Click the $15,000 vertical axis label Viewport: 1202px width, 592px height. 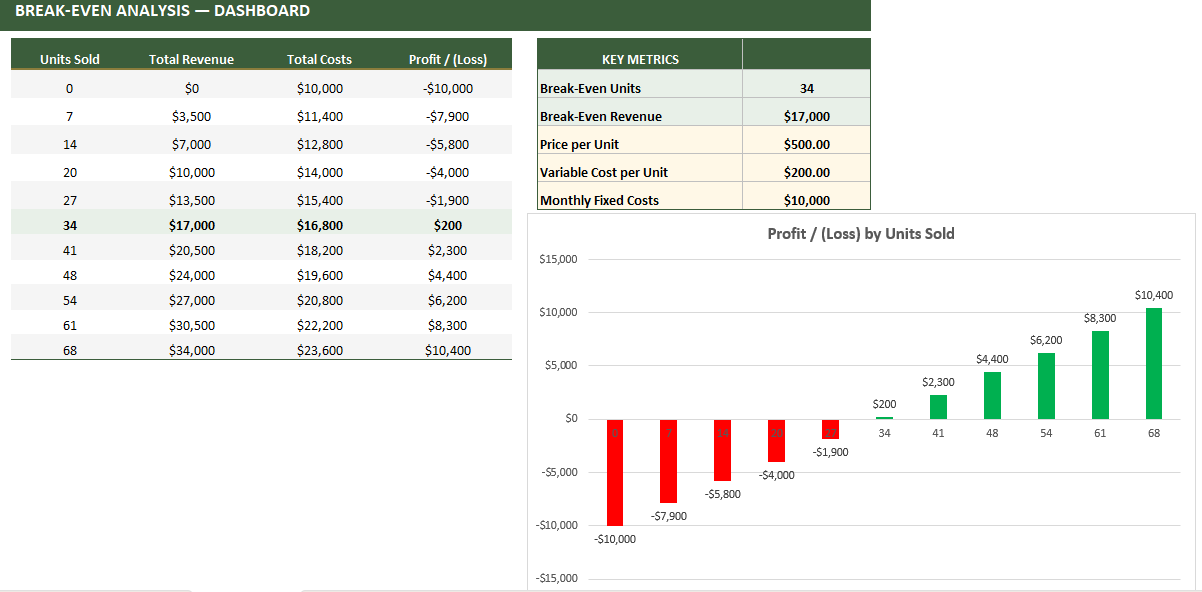point(559,258)
